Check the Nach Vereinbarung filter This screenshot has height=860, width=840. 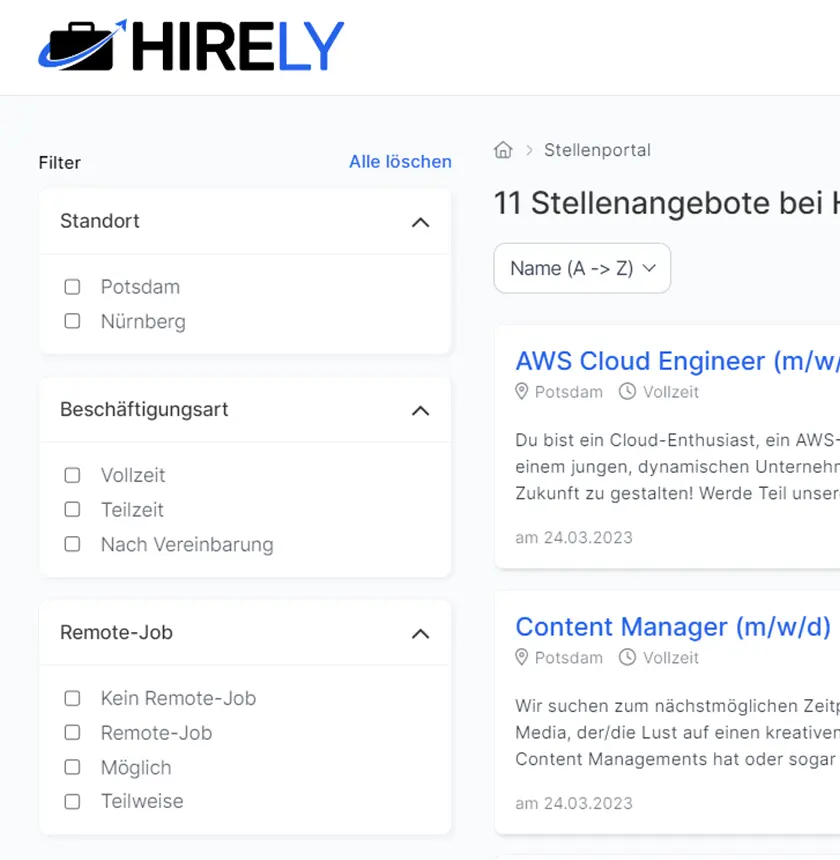coord(72,544)
